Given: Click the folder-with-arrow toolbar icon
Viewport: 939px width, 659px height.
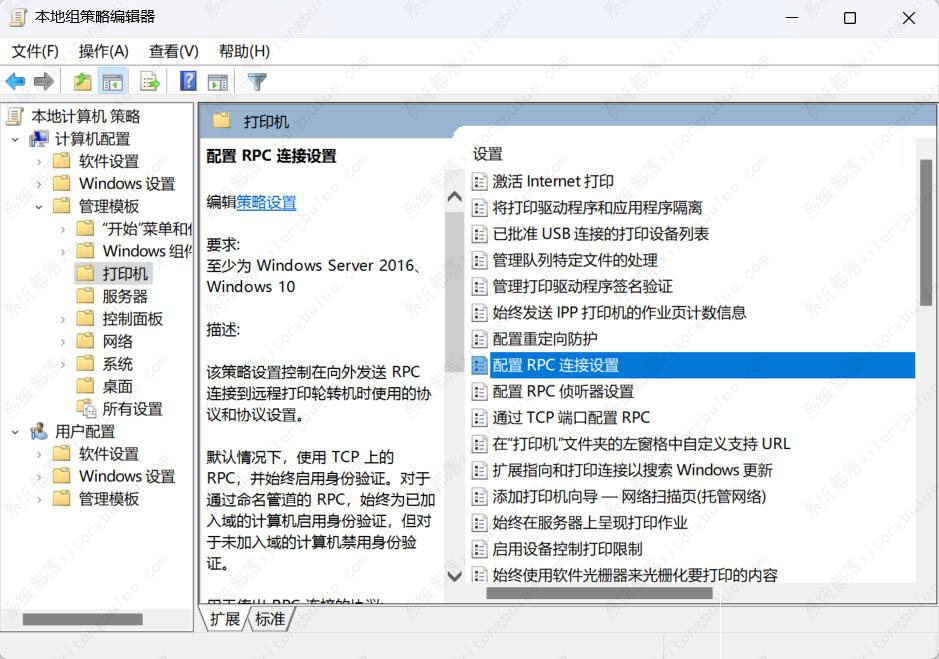Looking at the screenshot, I should (82, 81).
